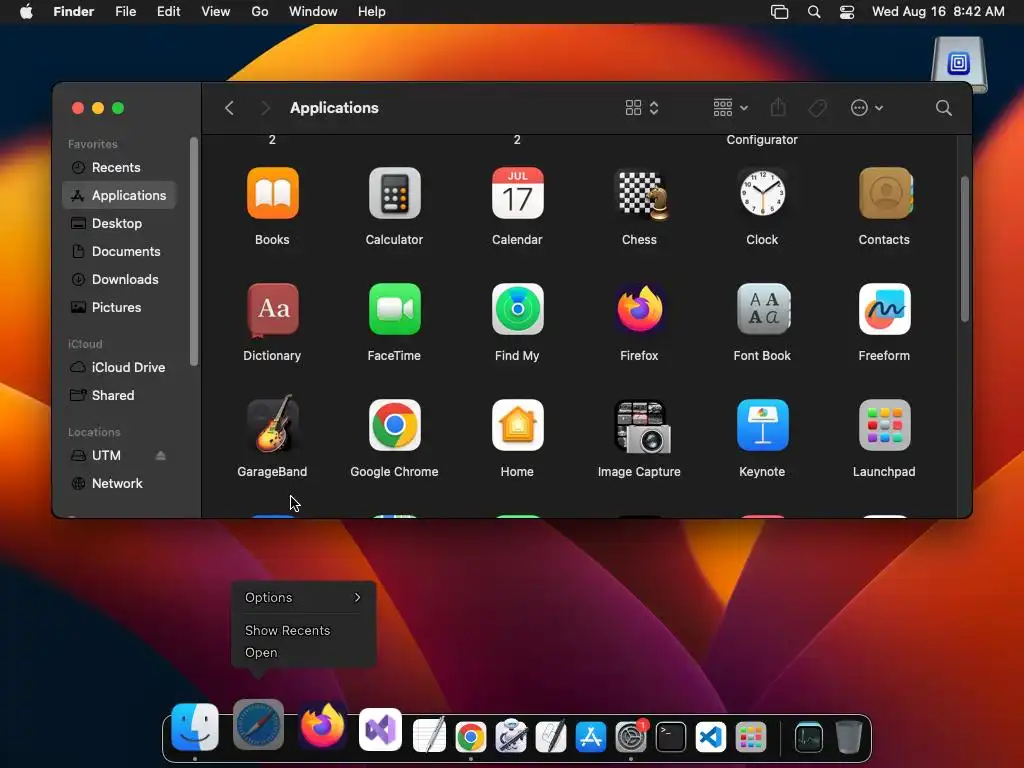This screenshot has height=768, width=1024.
Task: Click the Clock app icon
Action: 762,193
